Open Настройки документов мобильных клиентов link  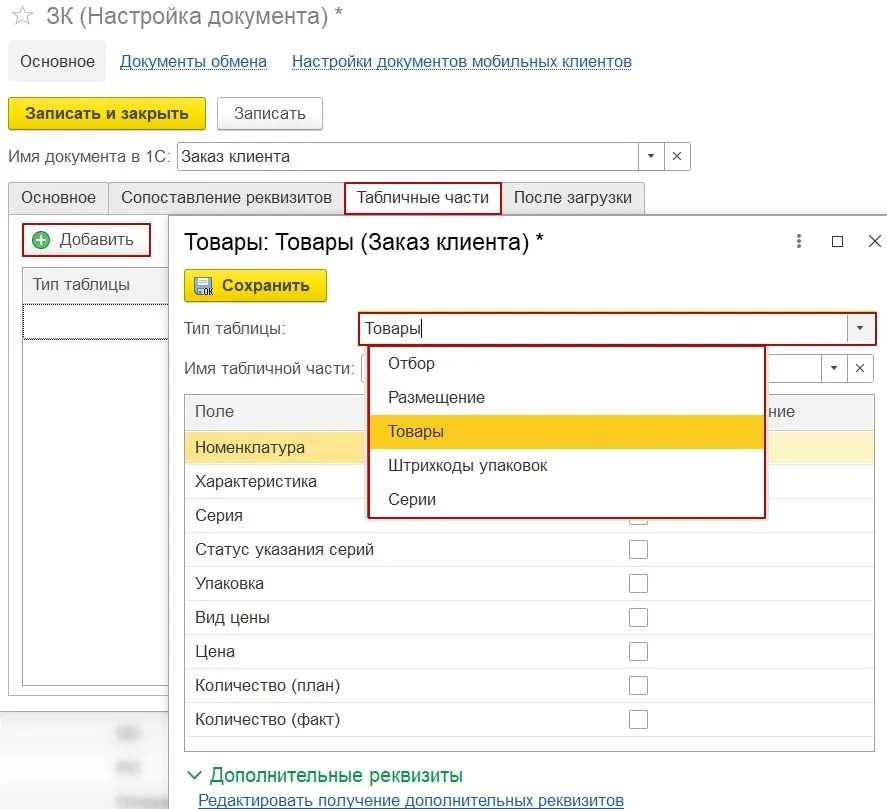pyautogui.click(x=462, y=61)
